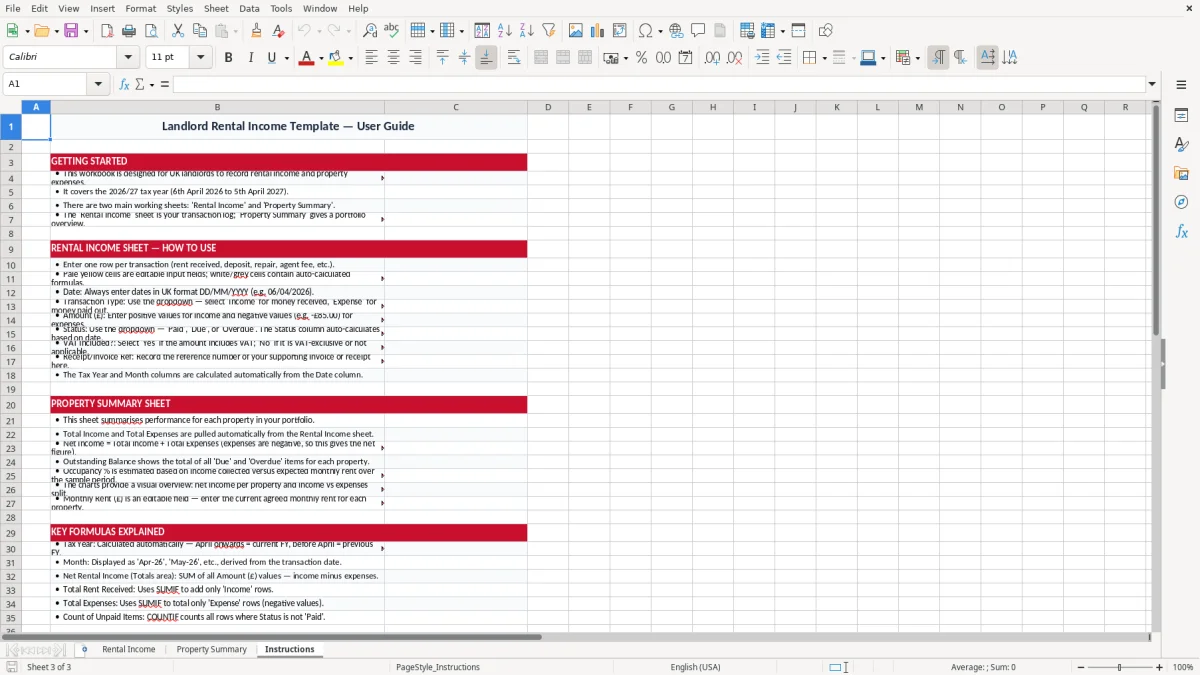Viewport: 1200px width, 675px height.
Task: Select the Instructions sheet tab
Action: (x=290, y=649)
